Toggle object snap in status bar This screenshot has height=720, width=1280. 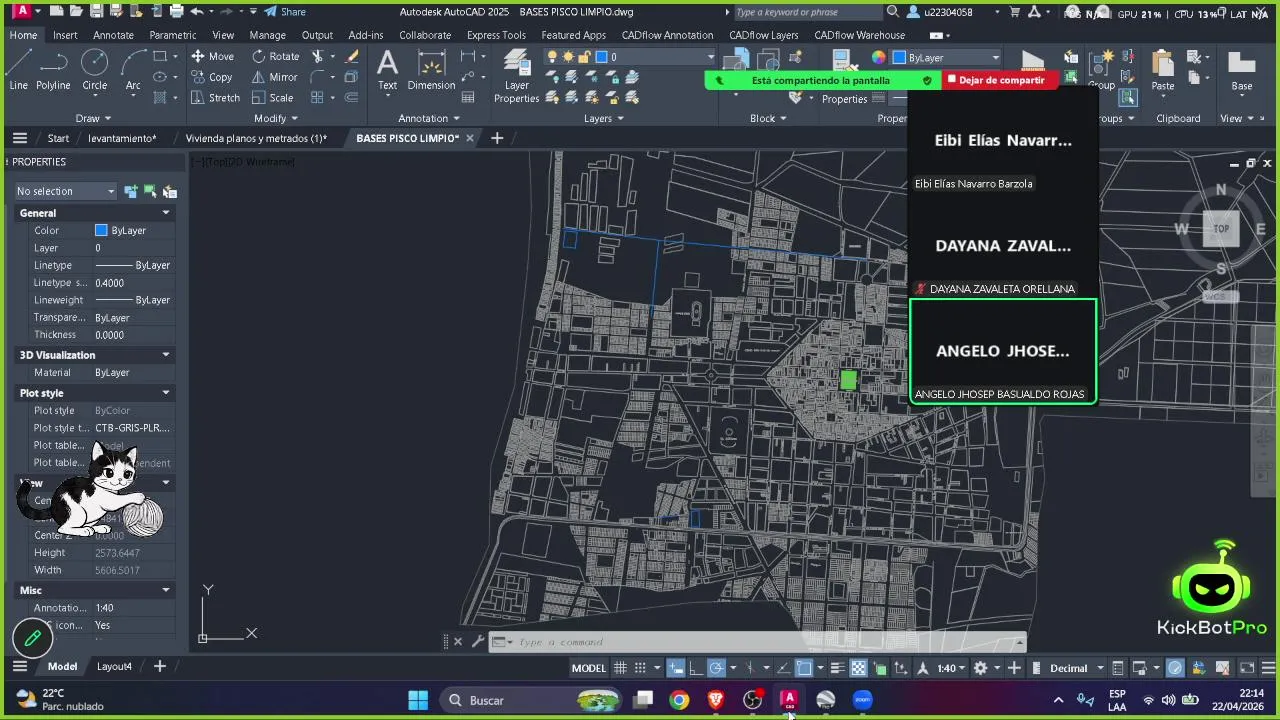click(804, 668)
